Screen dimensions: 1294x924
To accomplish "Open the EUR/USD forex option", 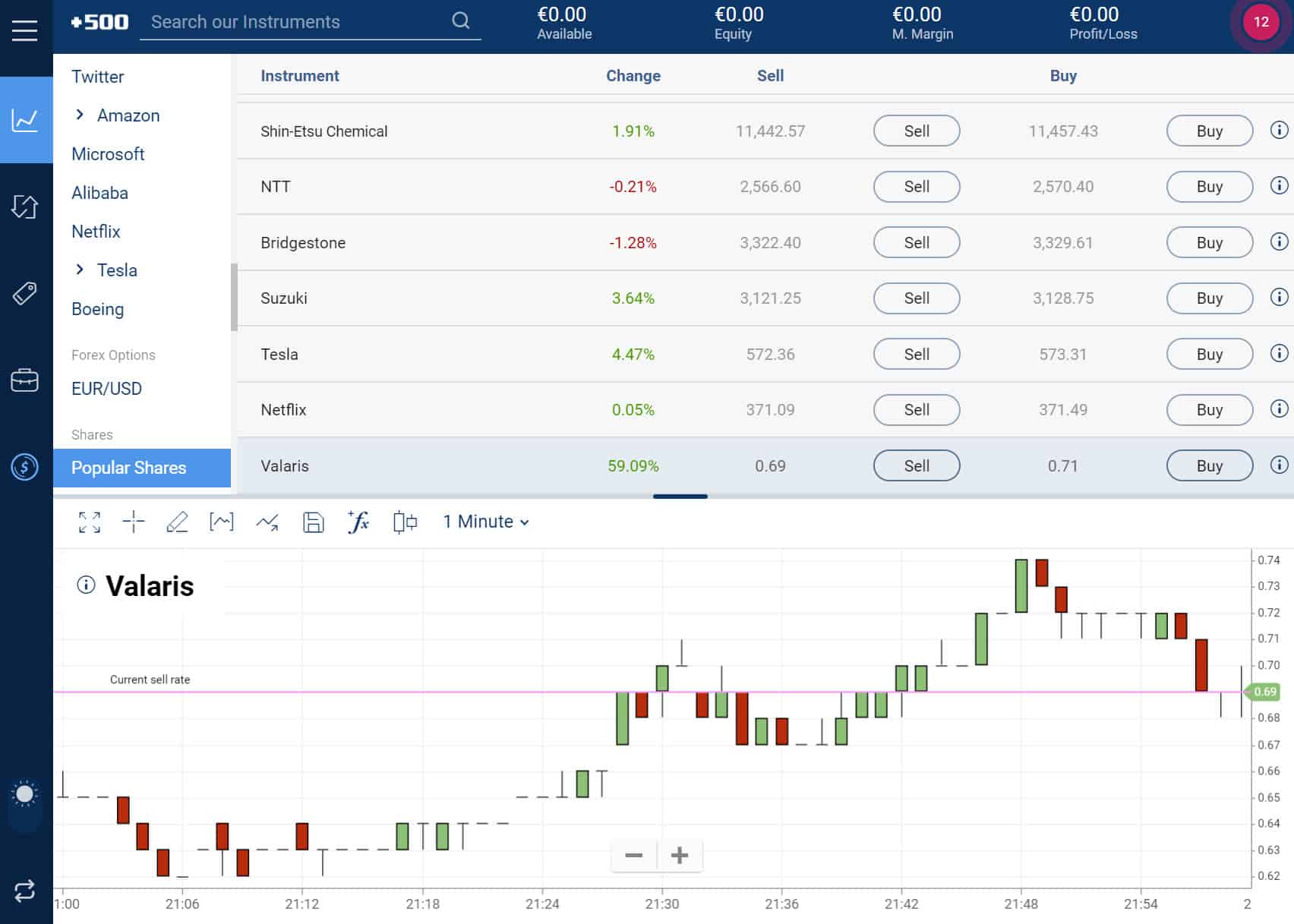I will [106, 388].
